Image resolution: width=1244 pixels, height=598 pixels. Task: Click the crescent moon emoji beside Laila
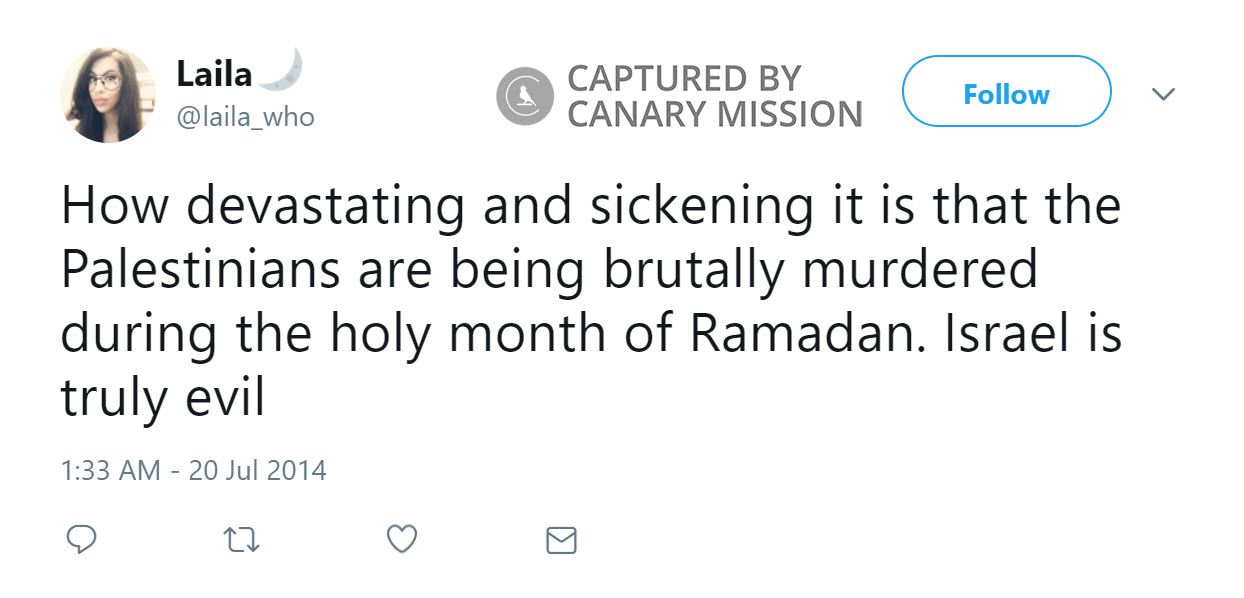click(x=284, y=70)
